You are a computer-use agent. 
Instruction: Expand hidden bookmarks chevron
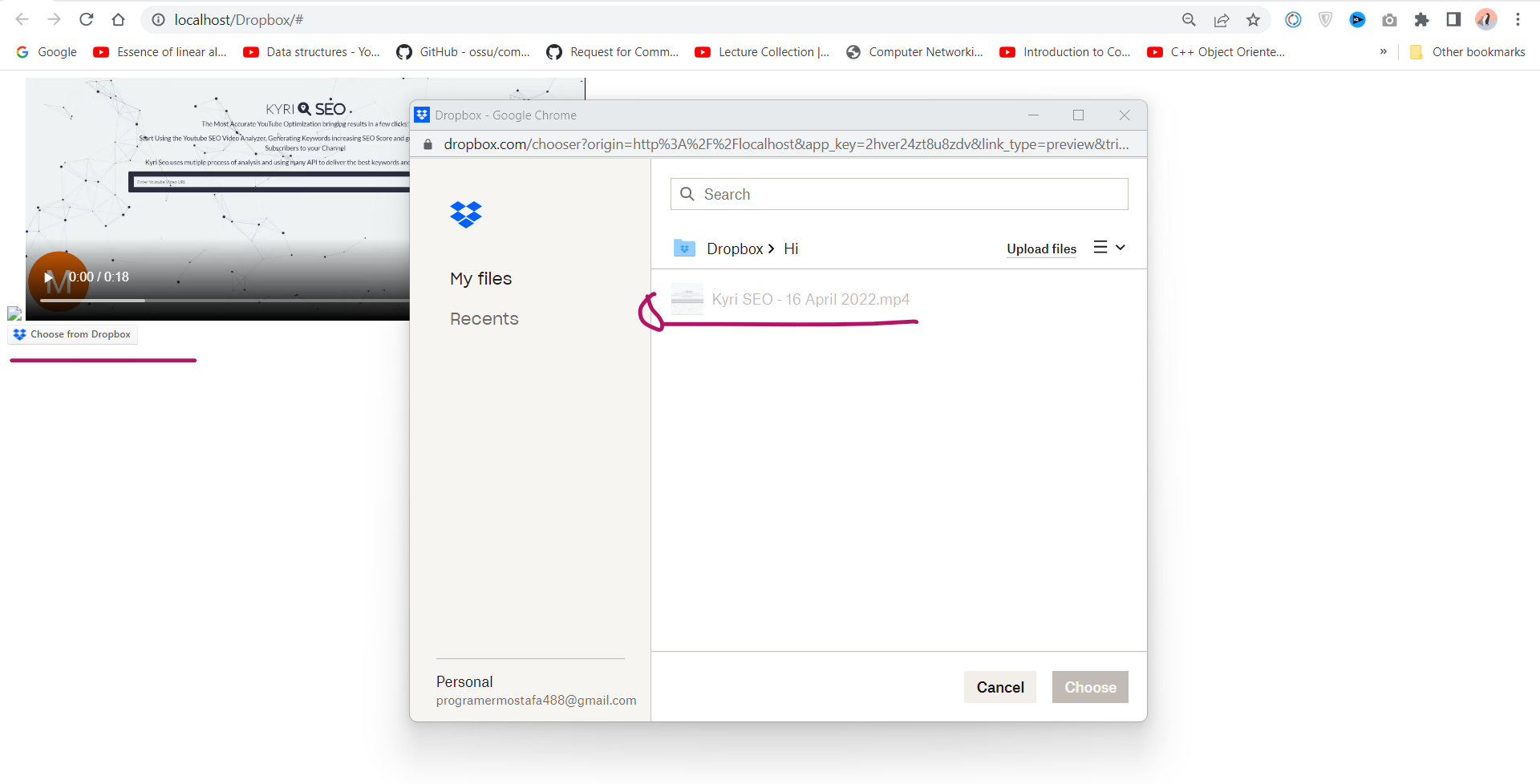[1383, 52]
